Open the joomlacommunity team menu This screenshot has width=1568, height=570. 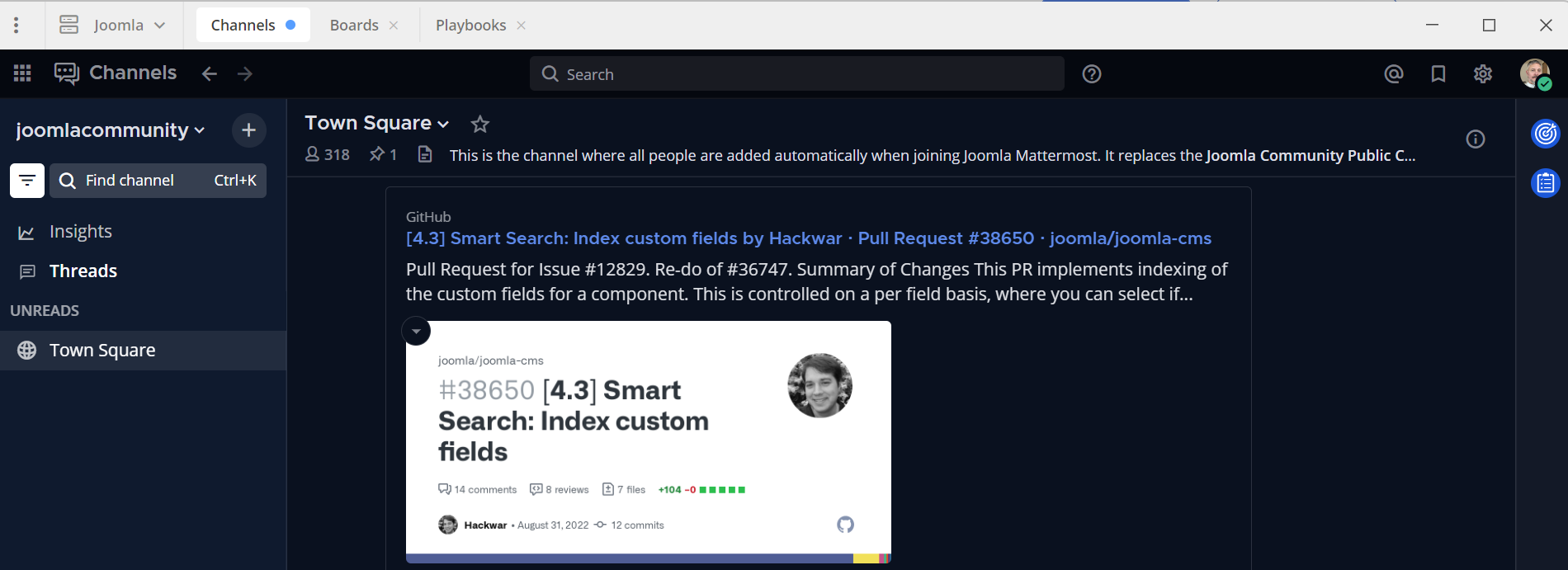110,130
